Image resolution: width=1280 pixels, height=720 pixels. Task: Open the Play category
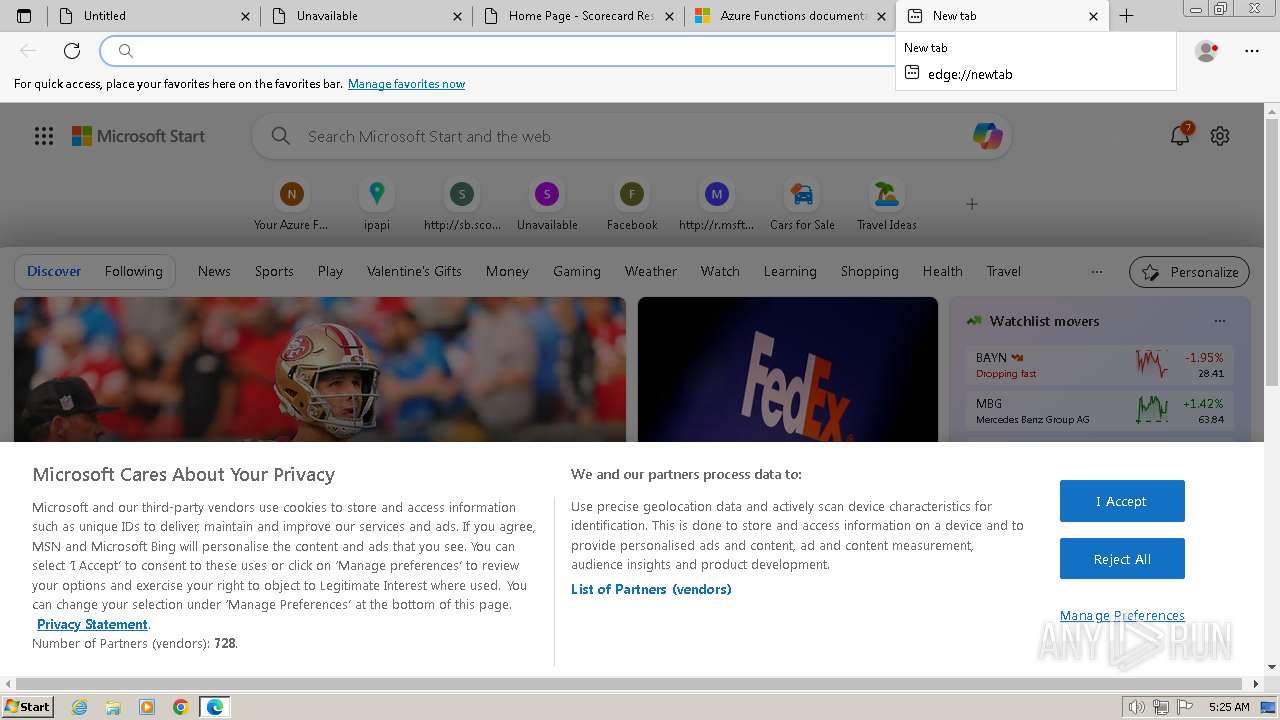click(330, 271)
